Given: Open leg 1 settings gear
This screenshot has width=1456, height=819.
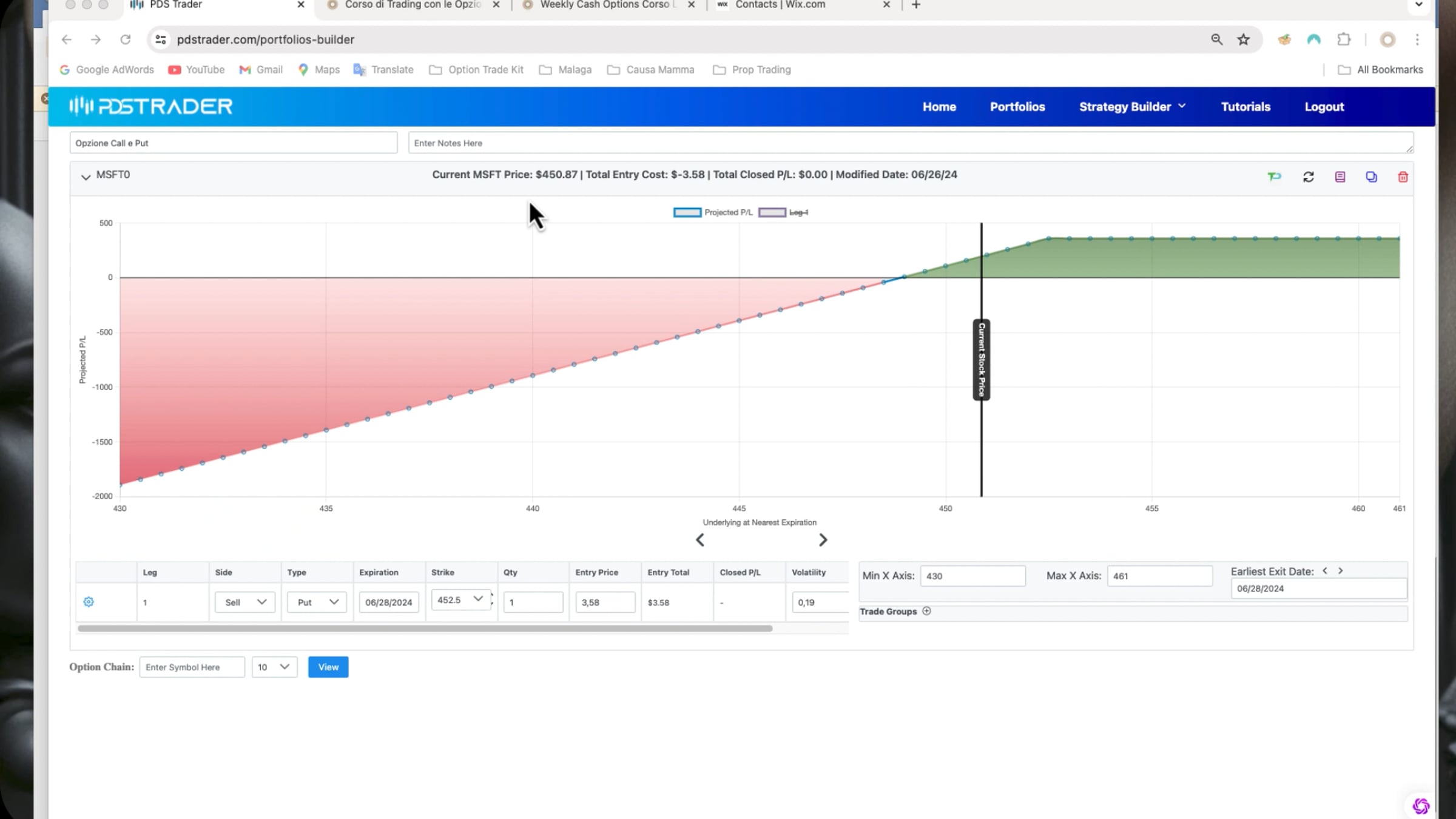Looking at the screenshot, I should (89, 602).
